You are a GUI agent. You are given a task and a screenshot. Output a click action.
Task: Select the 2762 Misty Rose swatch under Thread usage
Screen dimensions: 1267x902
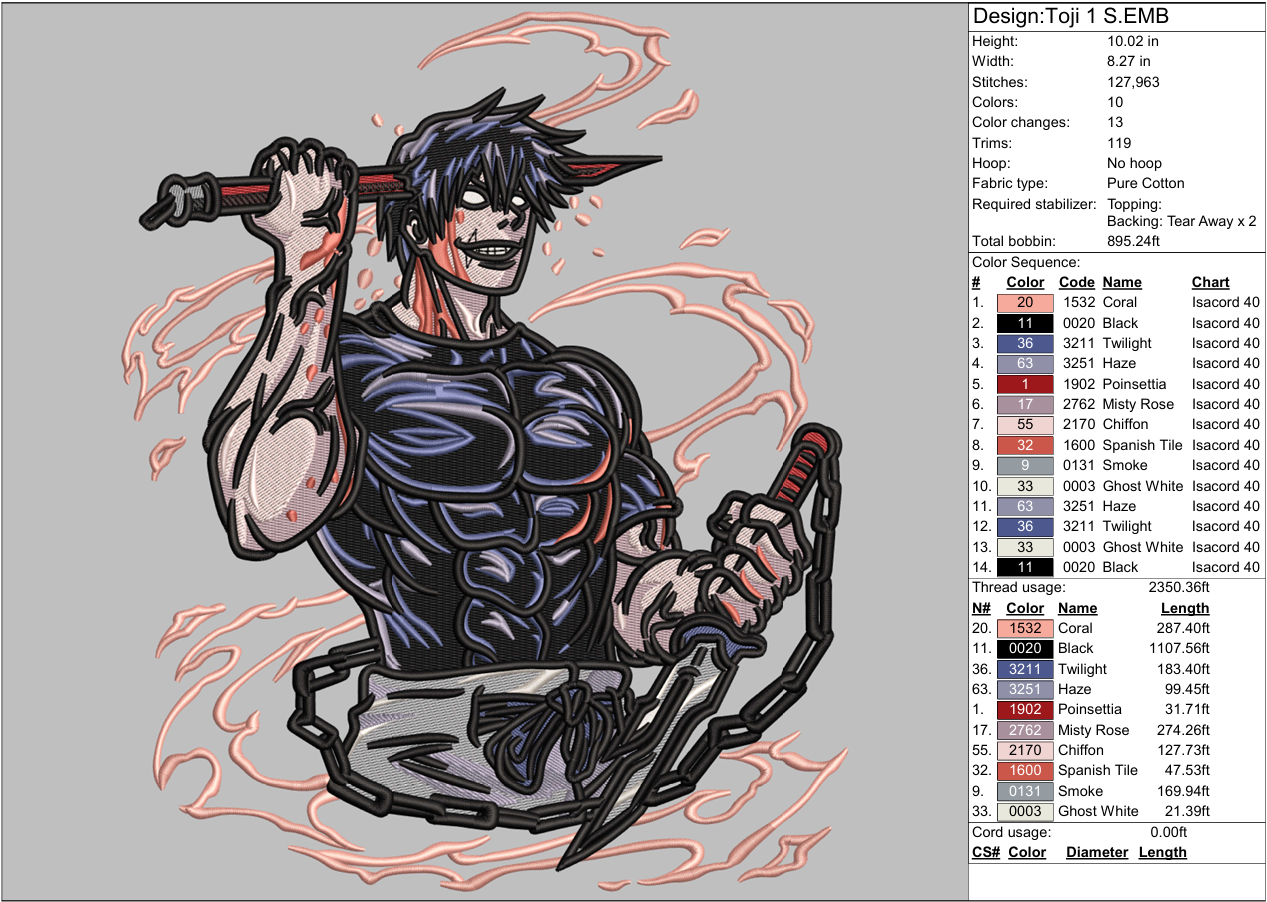(x=1025, y=730)
